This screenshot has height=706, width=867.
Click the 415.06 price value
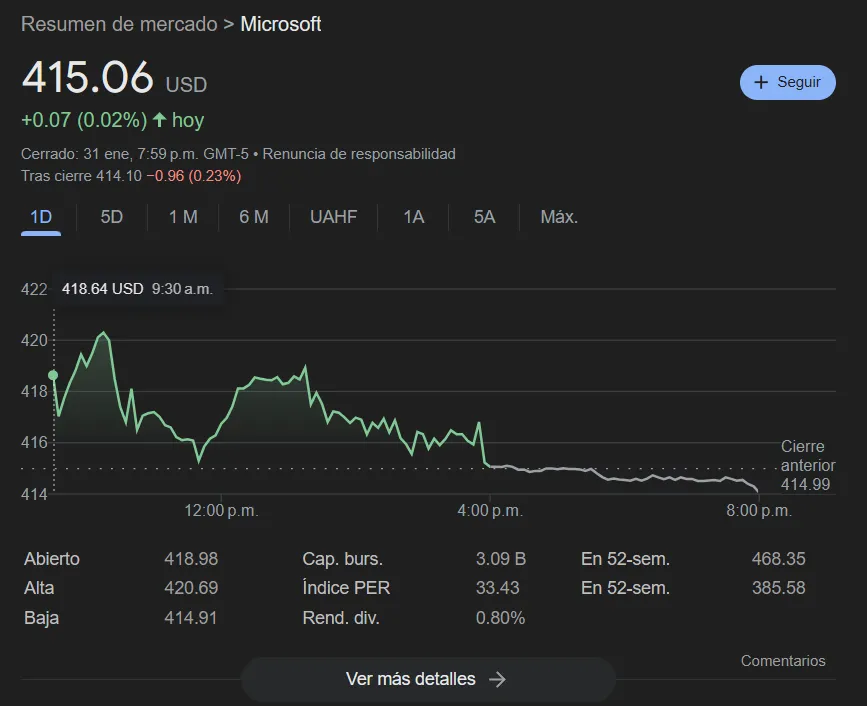(87, 77)
